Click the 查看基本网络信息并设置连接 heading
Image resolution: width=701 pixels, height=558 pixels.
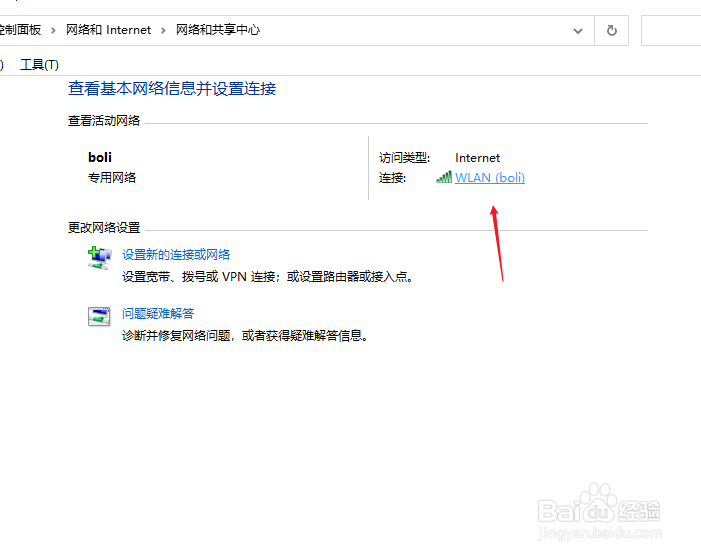pos(172,89)
